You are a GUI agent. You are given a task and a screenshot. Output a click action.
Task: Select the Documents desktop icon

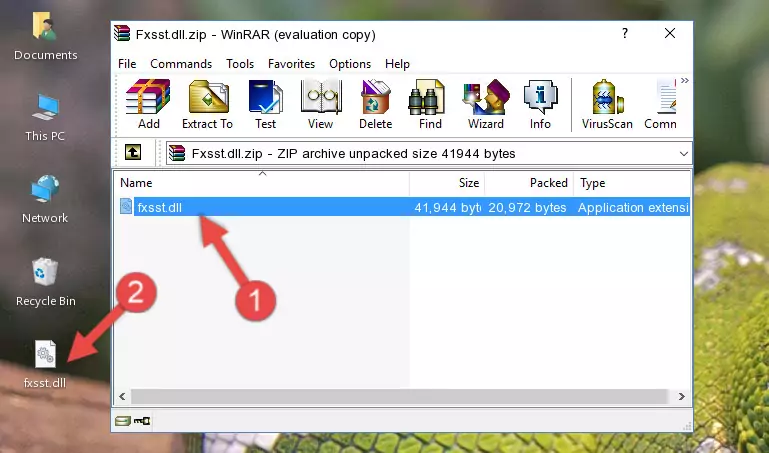45,37
